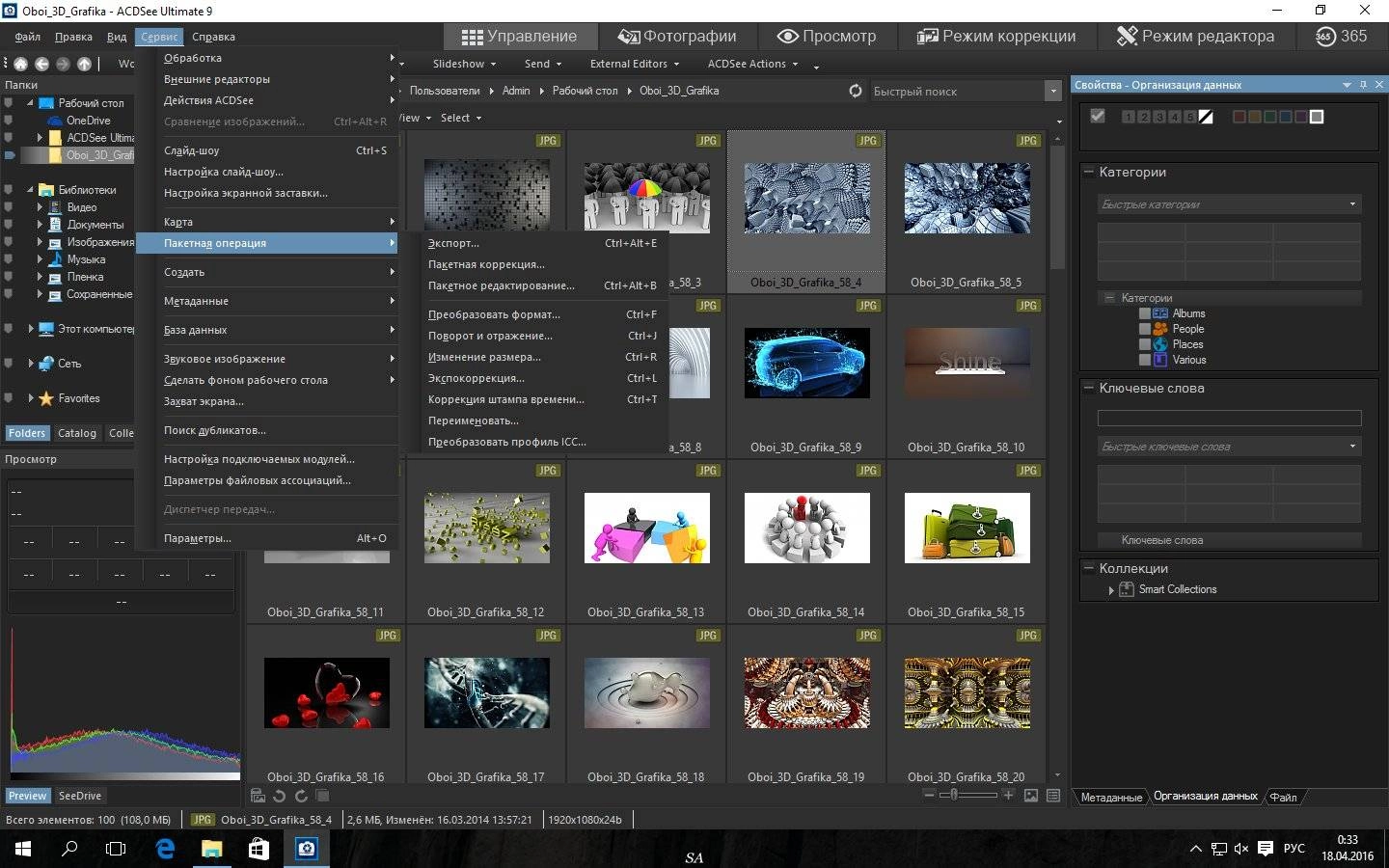Toggle Easy-Select marker beside OneDrive folder
Image resolution: width=1389 pixels, height=868 pixels.
pyautogui.click(x=9, y=121)
